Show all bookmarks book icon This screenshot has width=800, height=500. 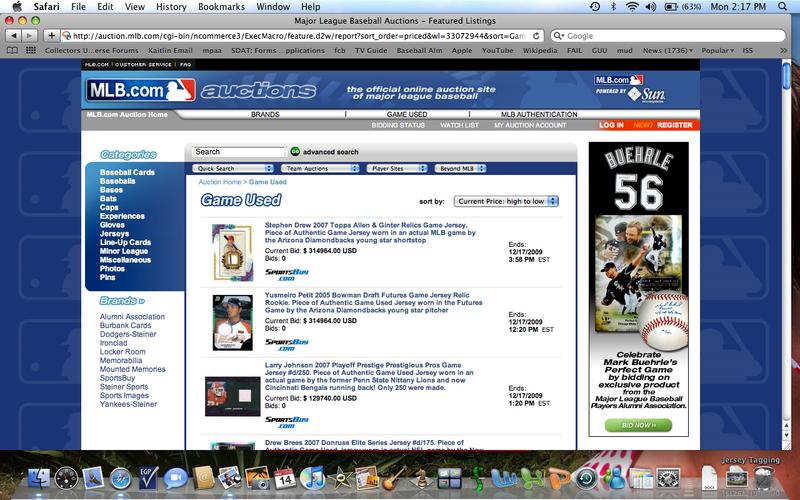click(x=13, y=51)
